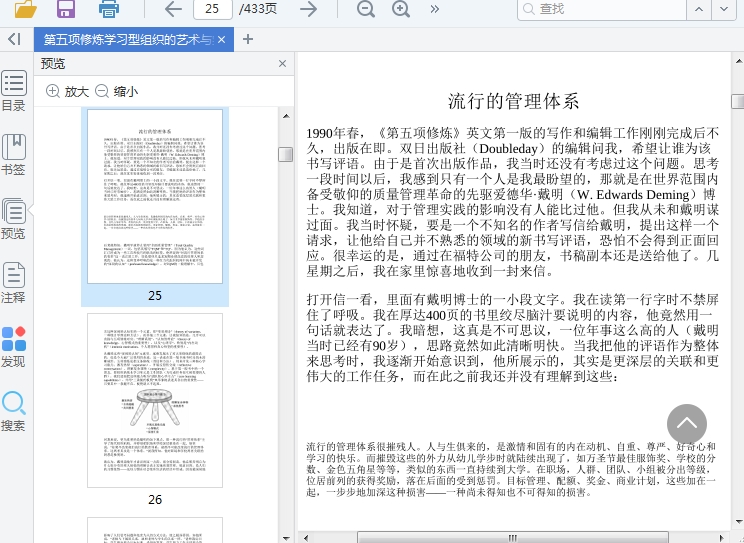
Task: Select the page 26 thumbnail
Action: pos(155,400)
